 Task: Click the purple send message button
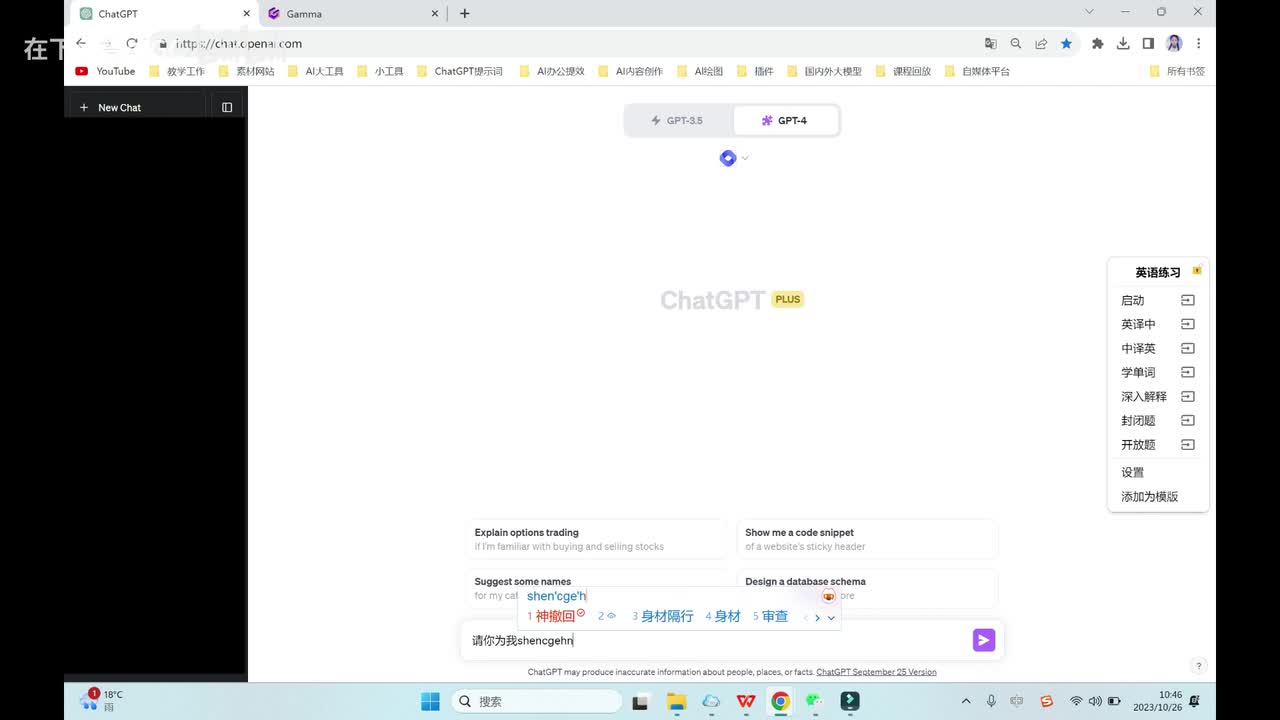tap(984, 640)
